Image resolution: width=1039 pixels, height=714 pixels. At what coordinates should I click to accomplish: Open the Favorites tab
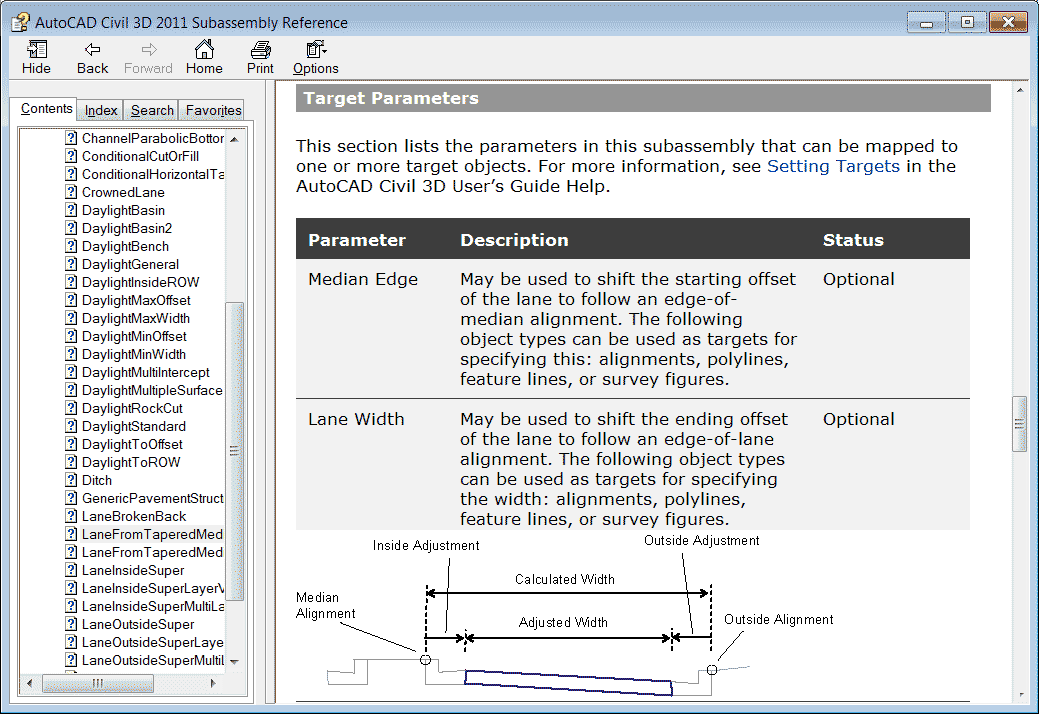point(211,110)
